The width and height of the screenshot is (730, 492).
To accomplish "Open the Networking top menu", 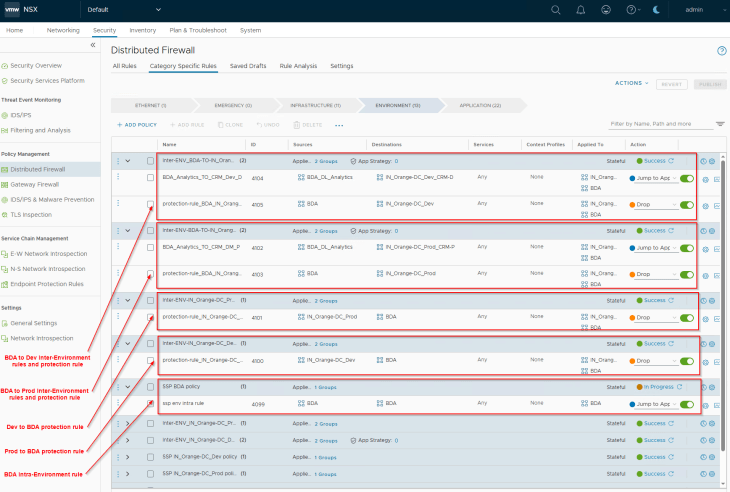I will pos(63,31).
